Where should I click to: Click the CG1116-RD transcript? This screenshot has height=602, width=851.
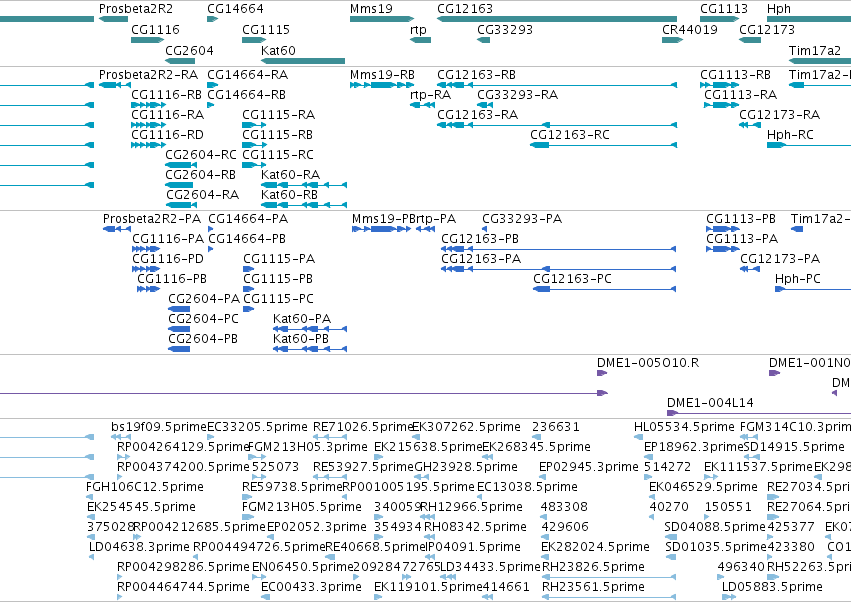[x=149, y=145]
